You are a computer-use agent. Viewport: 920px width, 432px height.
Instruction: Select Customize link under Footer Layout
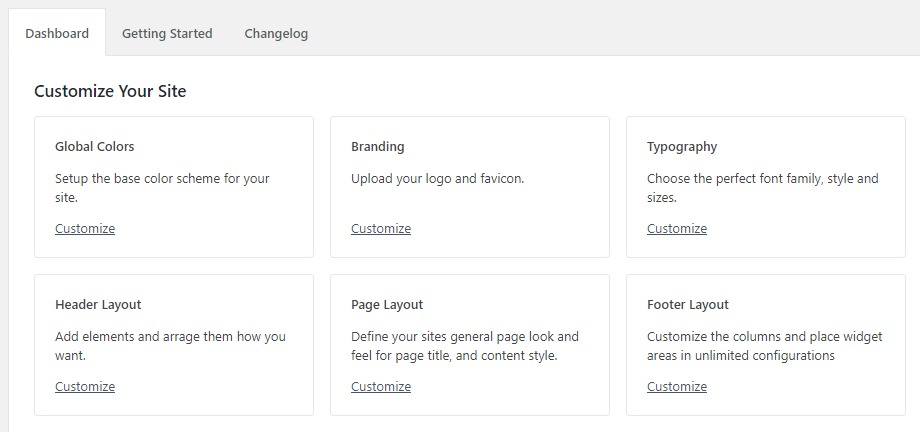click(x=677, y=387)
